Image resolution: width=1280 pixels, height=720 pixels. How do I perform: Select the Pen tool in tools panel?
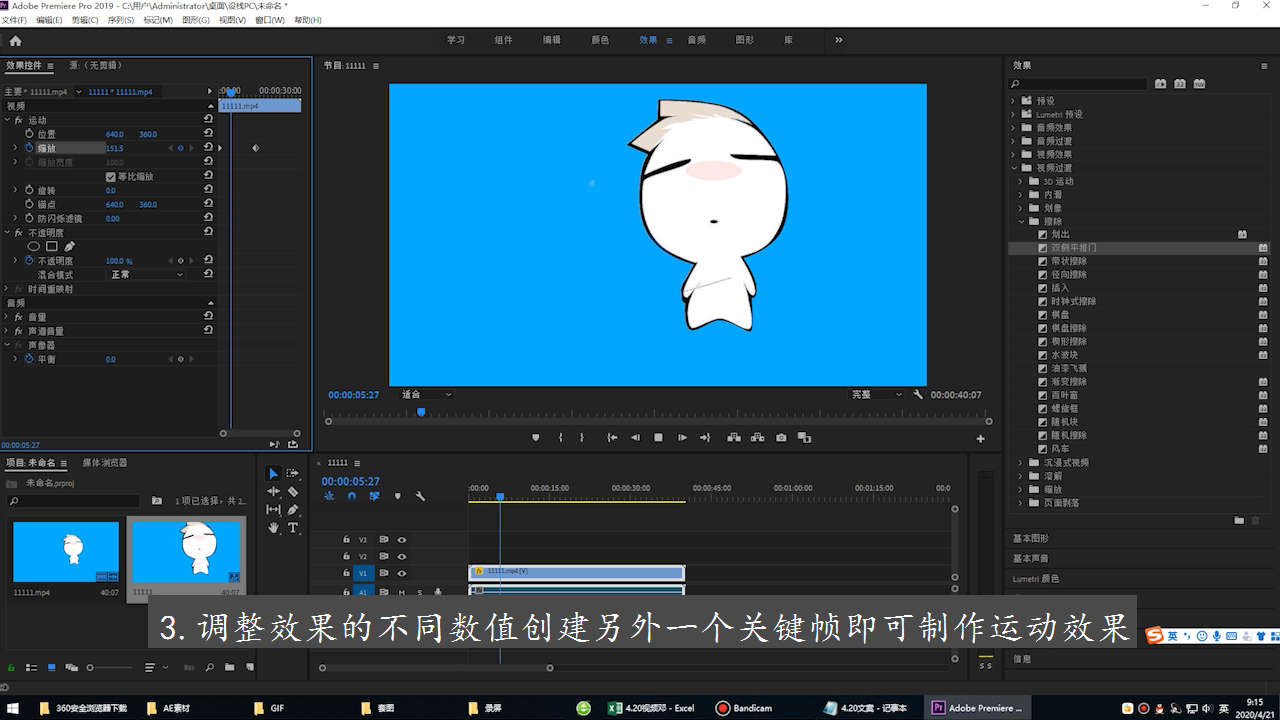[293, 509]
